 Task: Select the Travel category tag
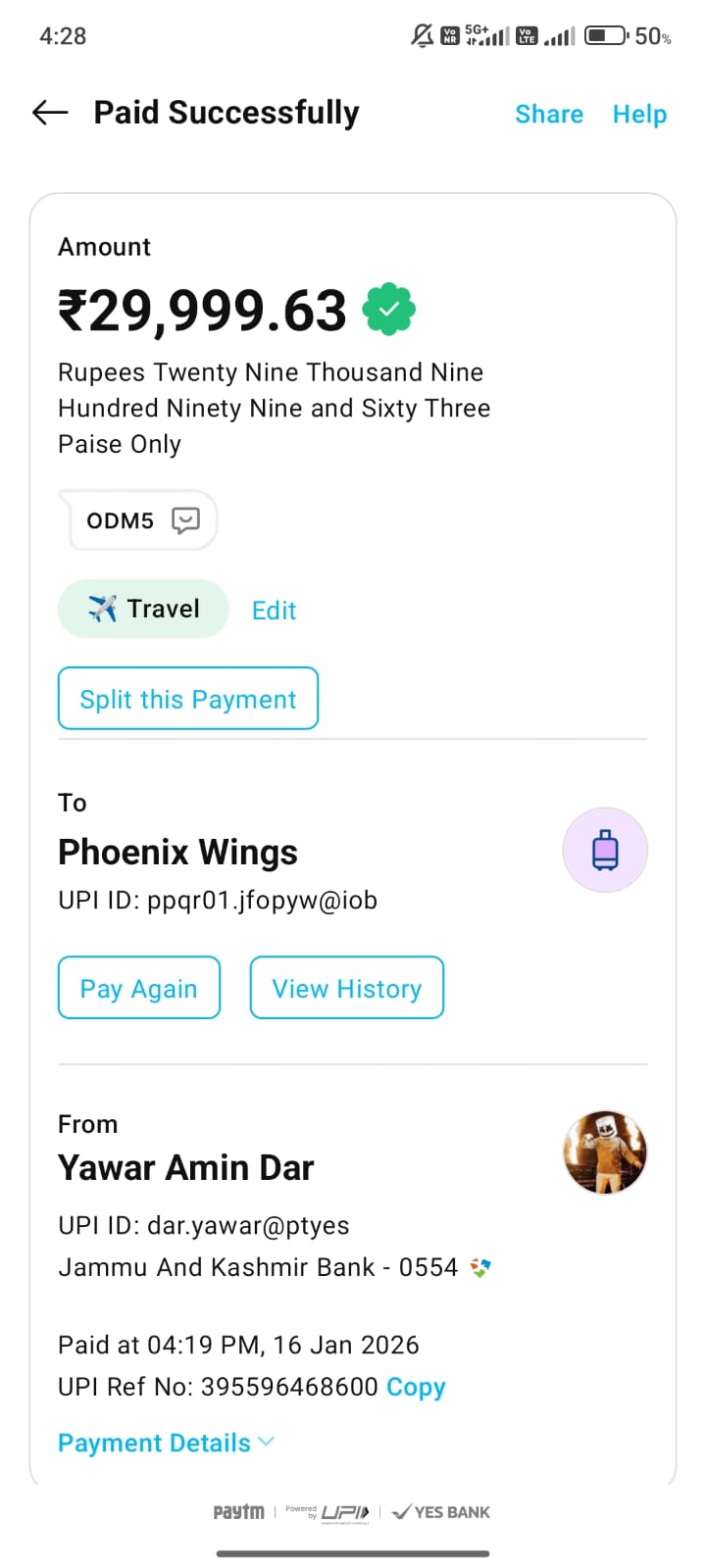[143, 610]
